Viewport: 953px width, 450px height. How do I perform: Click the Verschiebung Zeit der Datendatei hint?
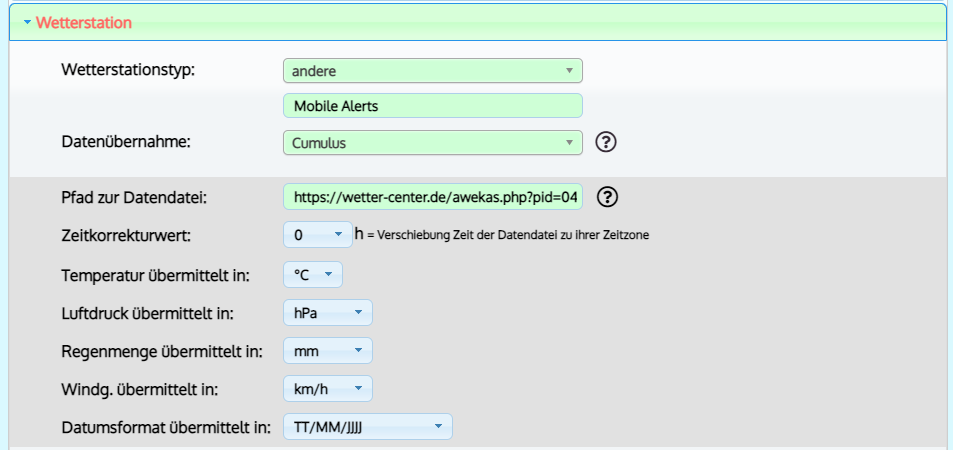tap(513, 235)
